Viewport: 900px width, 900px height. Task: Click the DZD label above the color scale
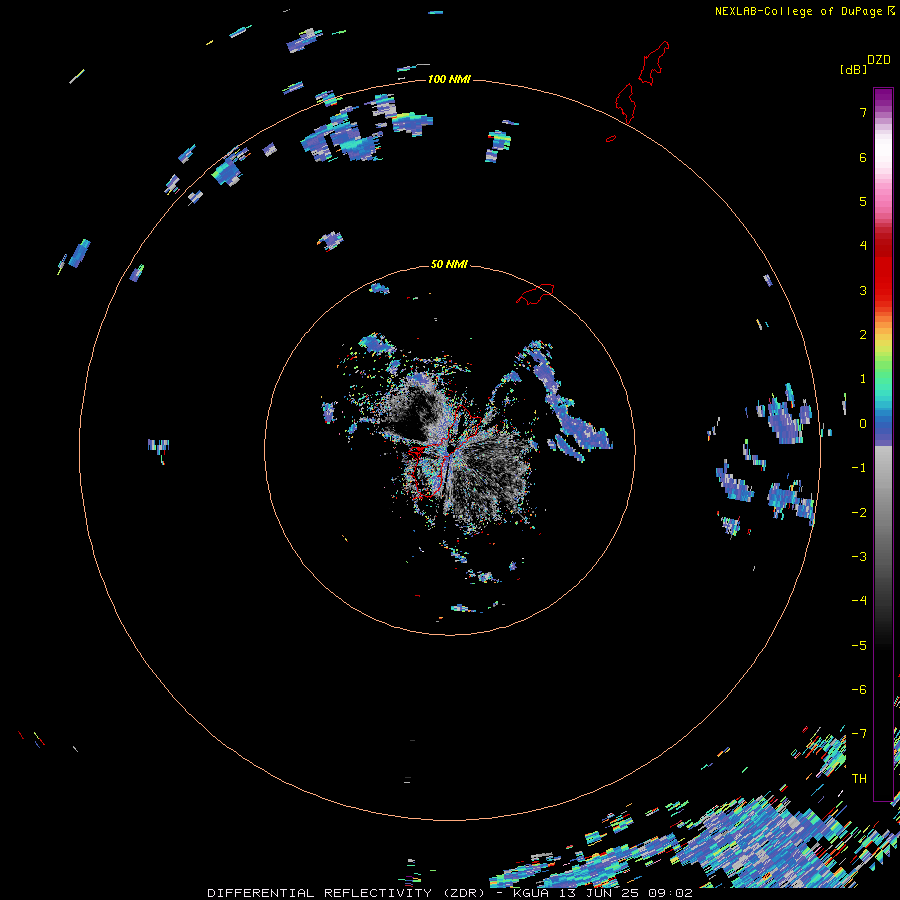879,60
